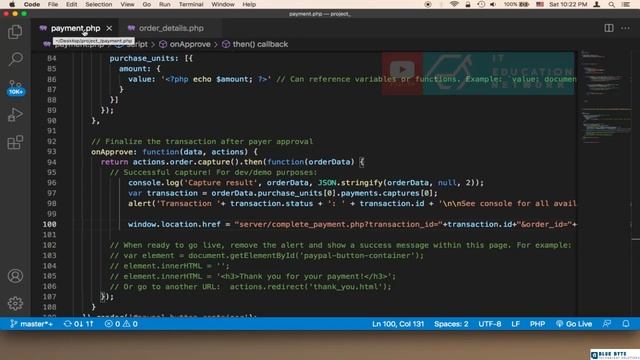This screenshot has height=360, width=640.
Task: Open the View menu
Action: click(127, 4)
